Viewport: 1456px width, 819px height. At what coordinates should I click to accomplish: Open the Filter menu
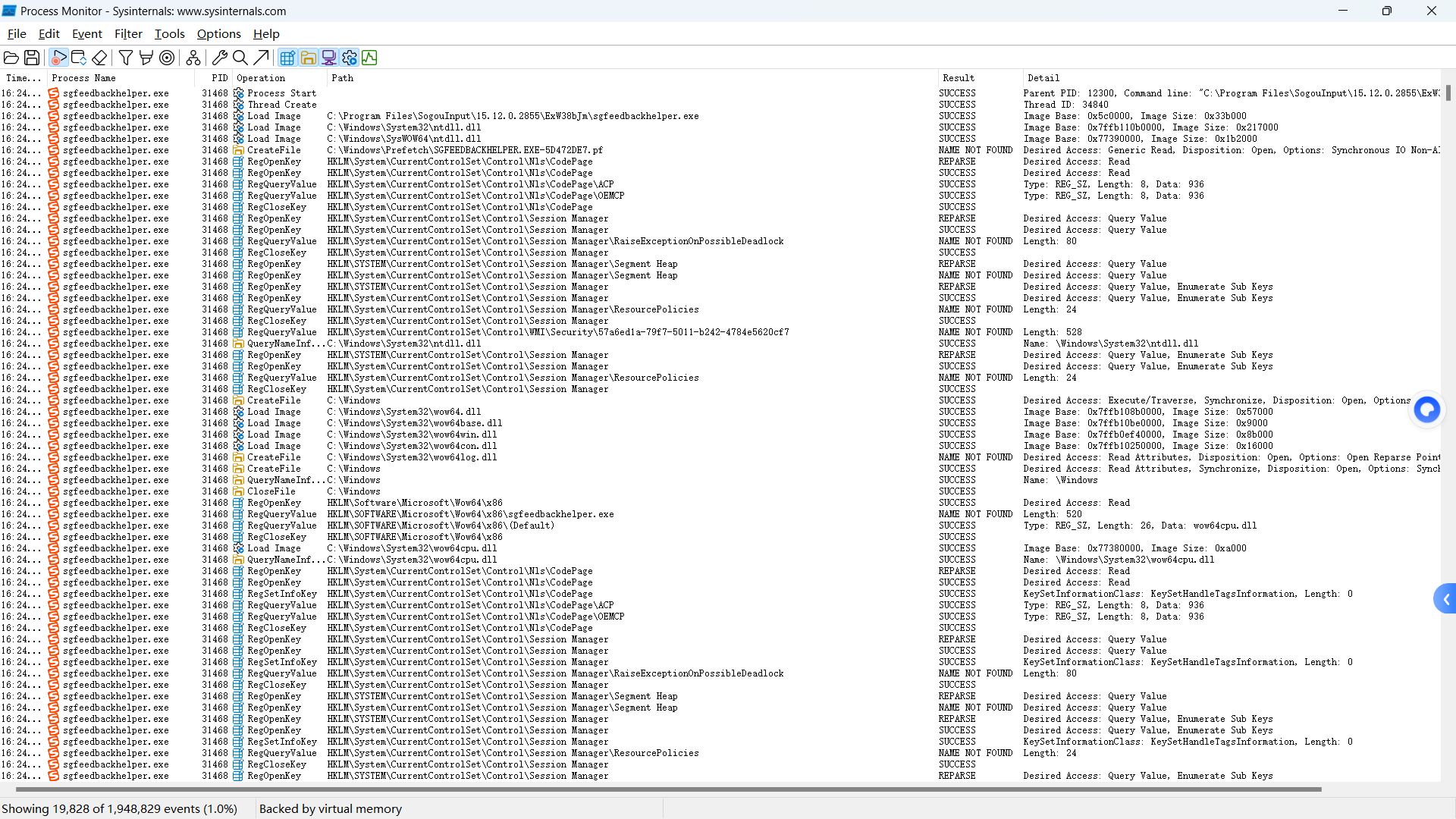pyautogui.click(x=128, y=34)
